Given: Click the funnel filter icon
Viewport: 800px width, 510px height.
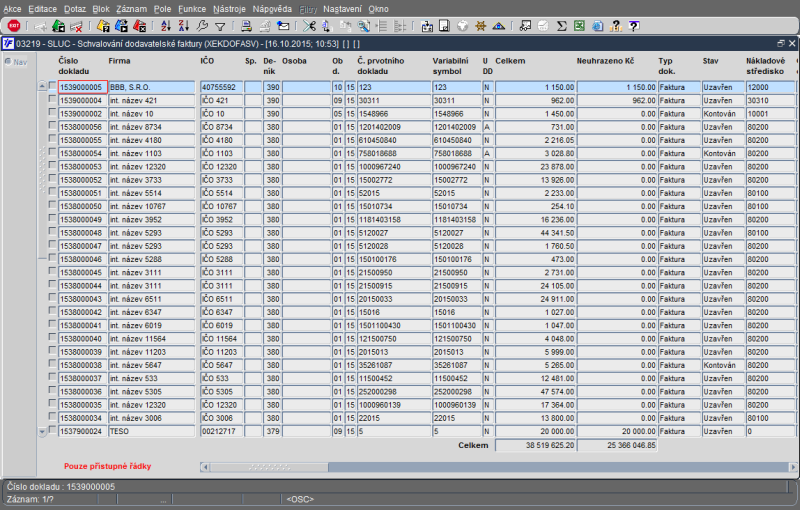Looking at the screenshot, I should pyautogui.click(x=220, y=26).
